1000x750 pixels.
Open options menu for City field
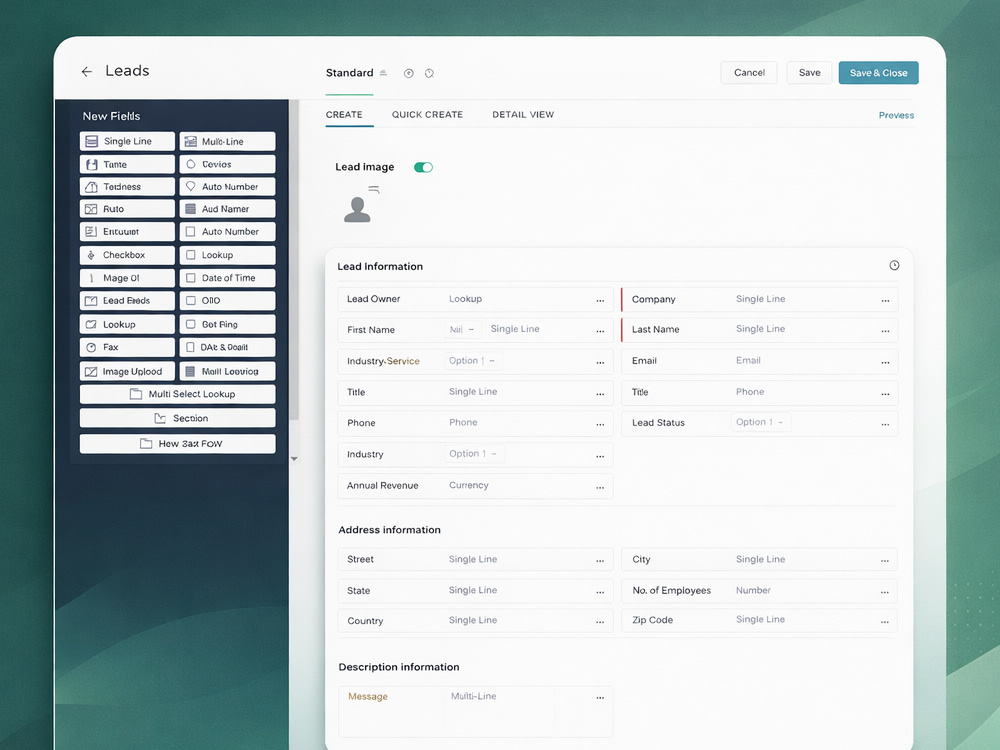(885, 561)
